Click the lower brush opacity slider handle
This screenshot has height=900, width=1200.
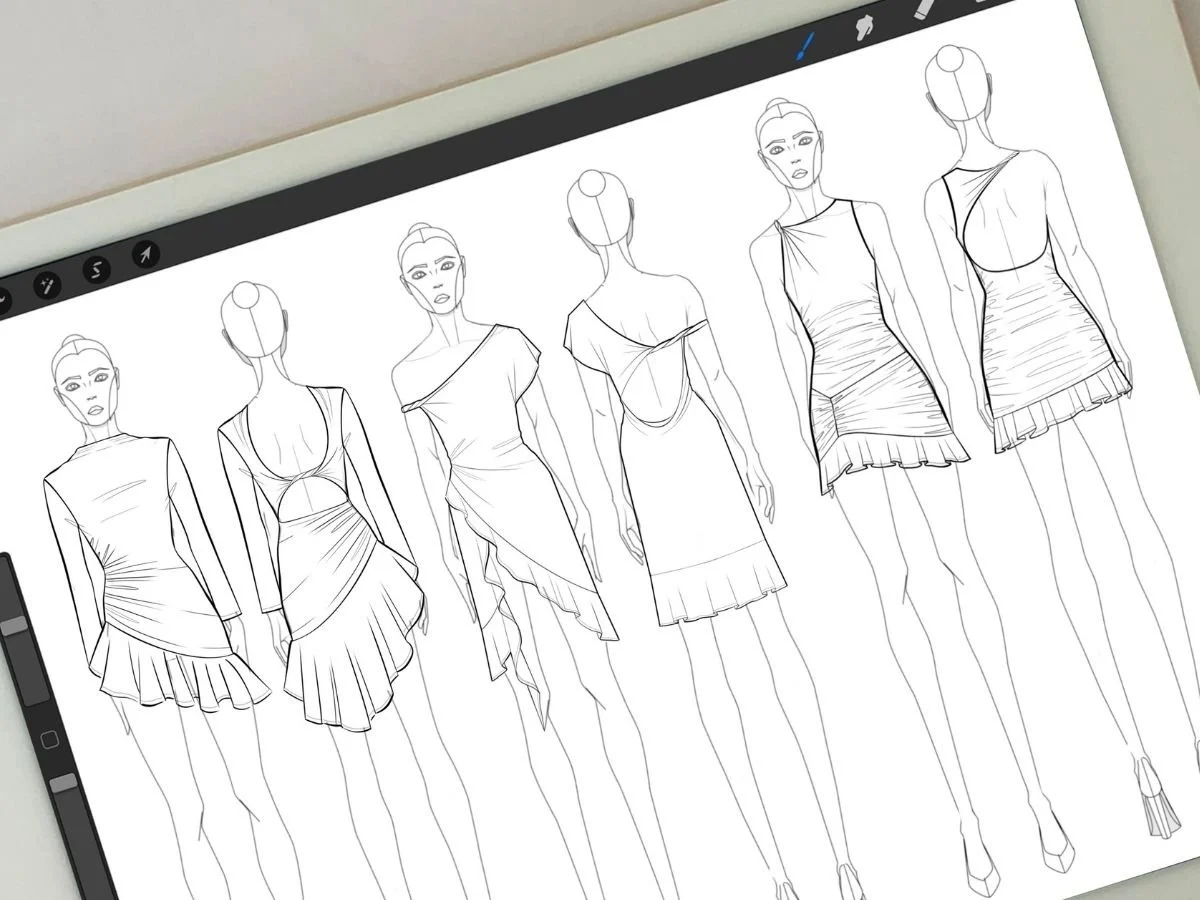tap(65, 784)
